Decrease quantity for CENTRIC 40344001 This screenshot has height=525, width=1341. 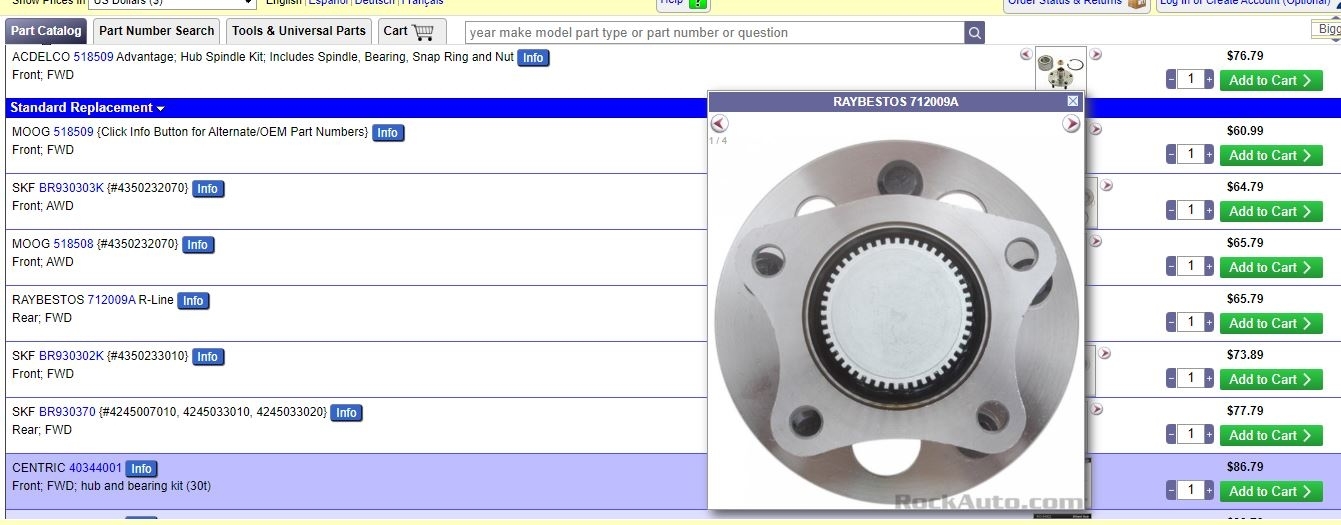click(x=1171, y=491)
